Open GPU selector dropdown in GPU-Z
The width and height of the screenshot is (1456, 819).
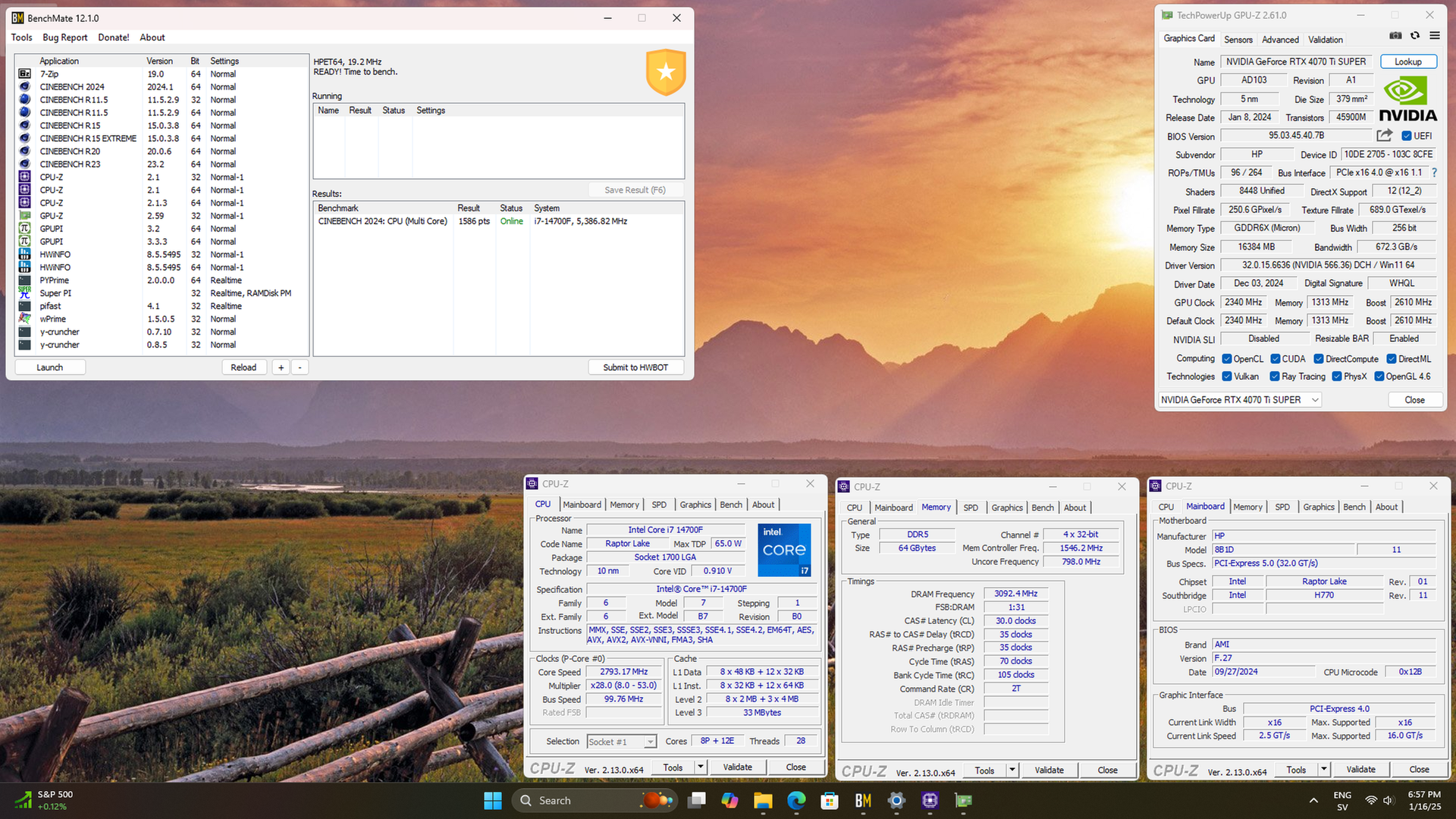pos(1239,400)
